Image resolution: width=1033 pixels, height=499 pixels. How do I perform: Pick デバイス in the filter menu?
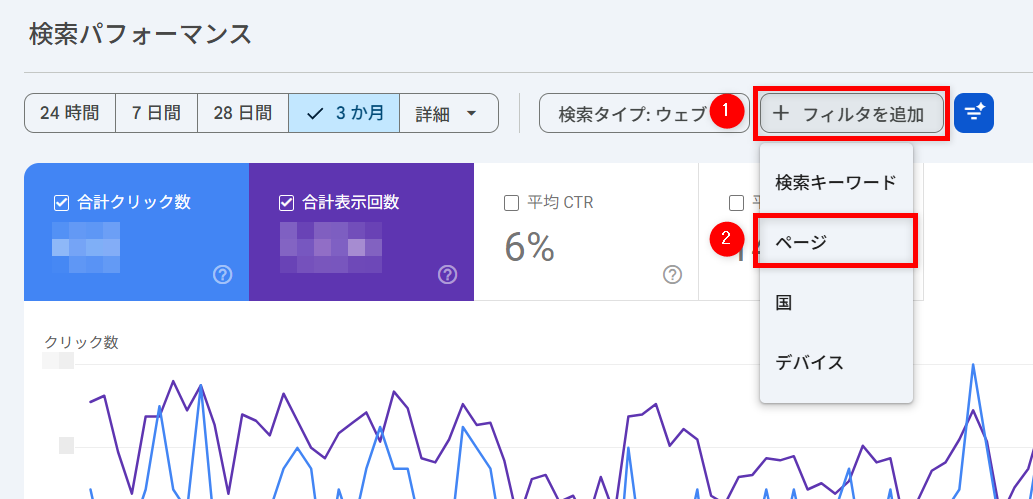835,362
